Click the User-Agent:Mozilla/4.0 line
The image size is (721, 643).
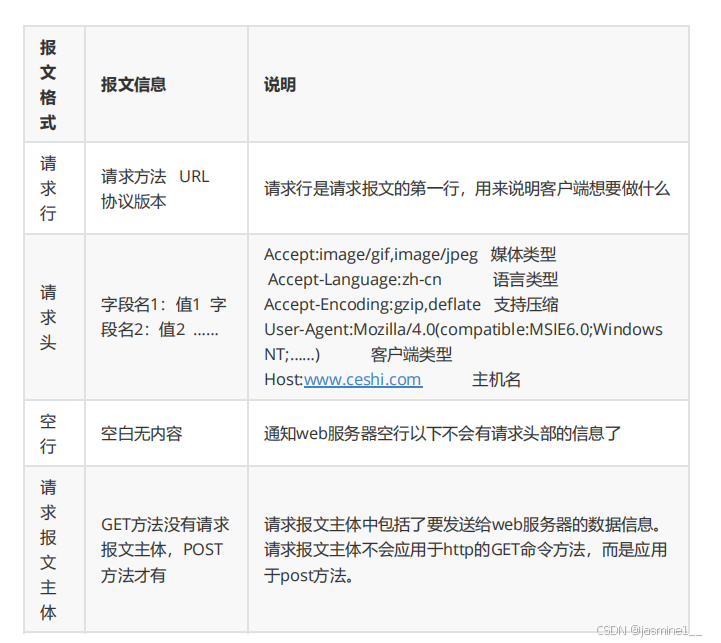click(463, 329)
